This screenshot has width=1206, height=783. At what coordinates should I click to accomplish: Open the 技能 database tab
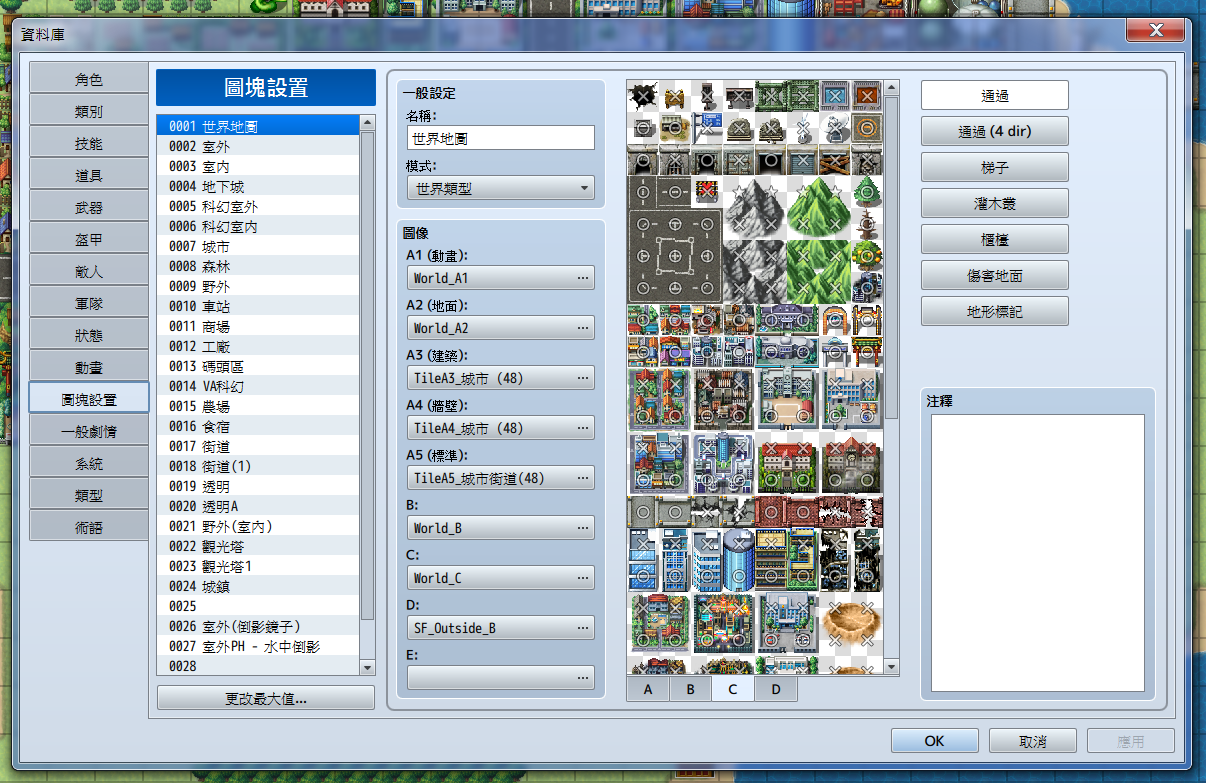click(x=89, y=143)
